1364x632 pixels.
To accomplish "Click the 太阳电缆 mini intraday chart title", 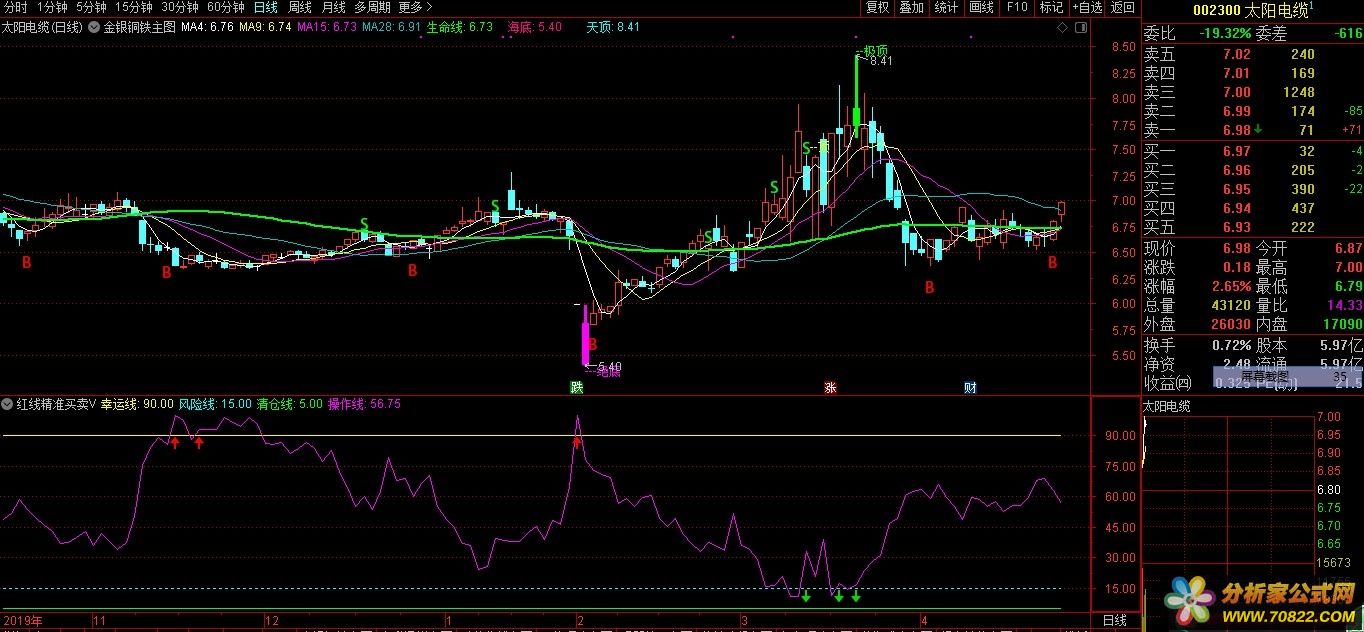I will pyautogui.click(x=1167, y=407).
